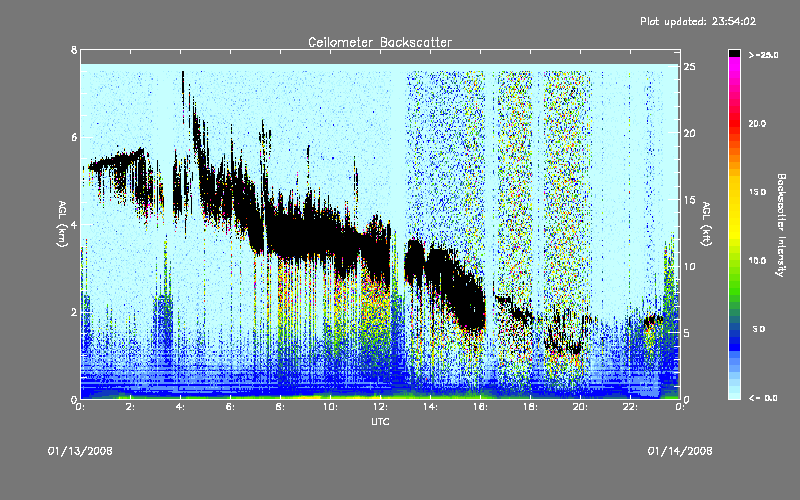This screenshot has height=500, width=800.
Task: Click the UTC x-axis label
Action: (380, 421)
